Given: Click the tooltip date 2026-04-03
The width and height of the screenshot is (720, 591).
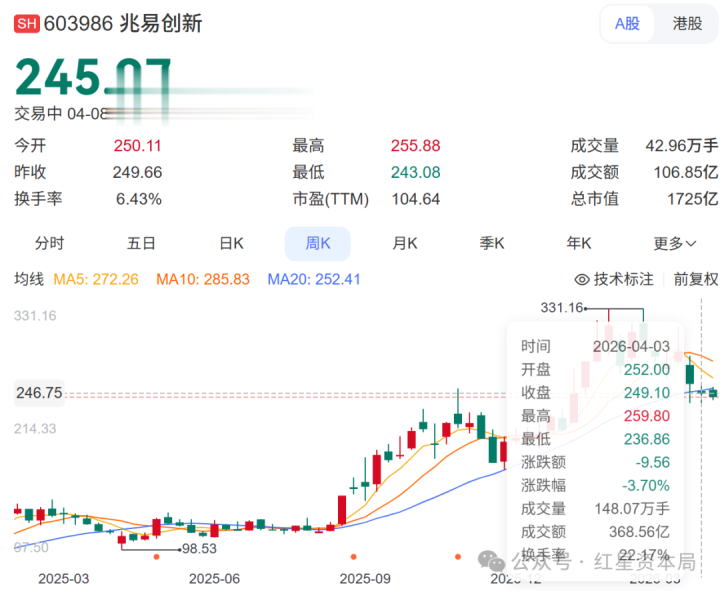Looking at the screenshot, I should click(x=631, y=346).
